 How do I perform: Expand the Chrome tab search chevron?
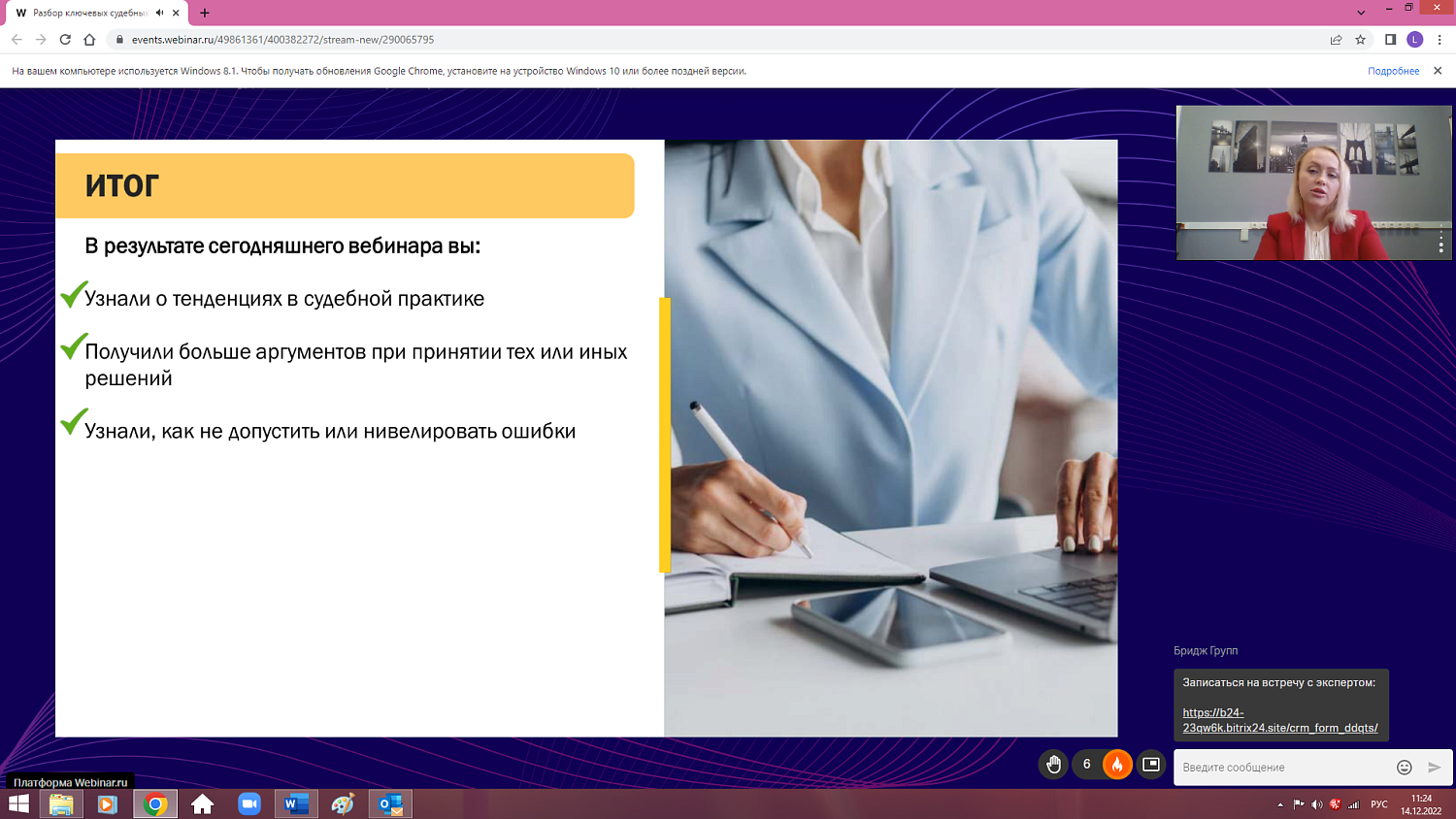pyautogui.click(x=1361, y=13)
